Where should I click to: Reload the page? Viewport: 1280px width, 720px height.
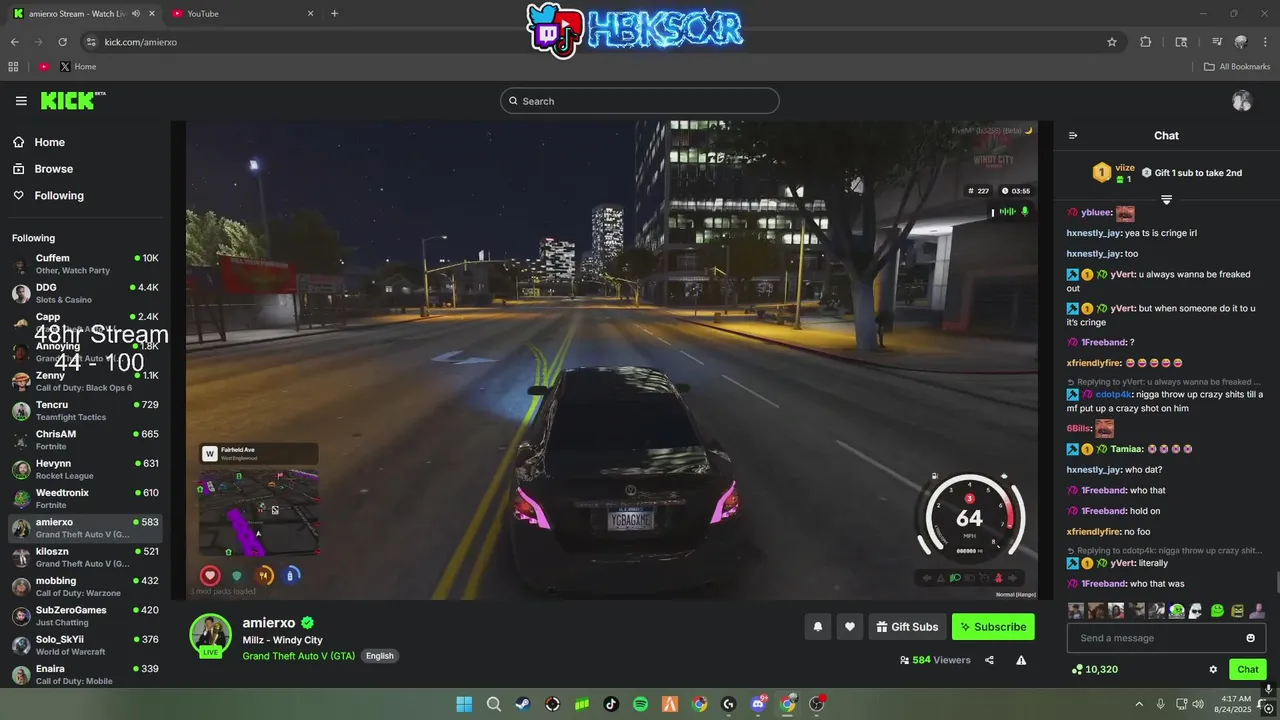62,42
